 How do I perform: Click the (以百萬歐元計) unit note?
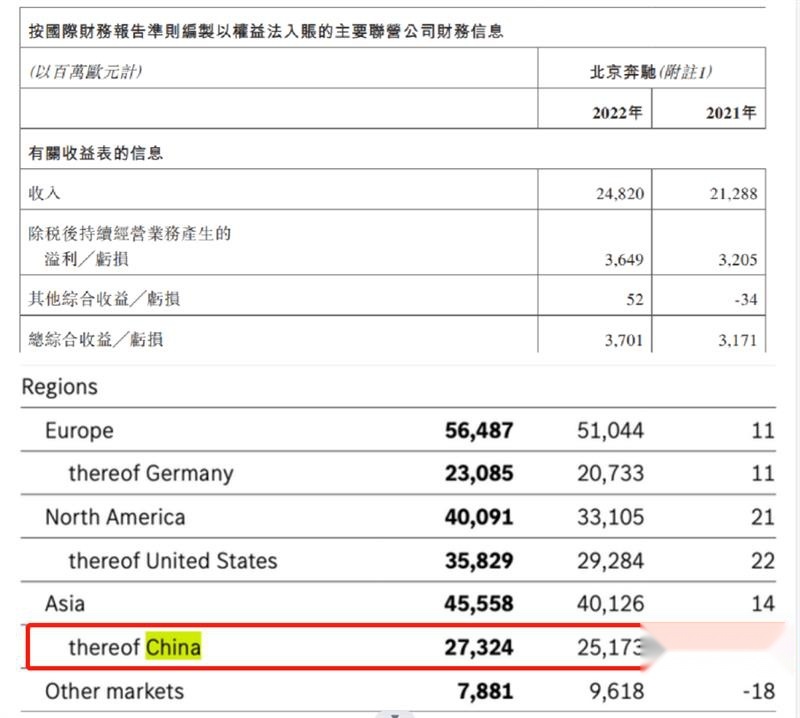pos(85,71)
